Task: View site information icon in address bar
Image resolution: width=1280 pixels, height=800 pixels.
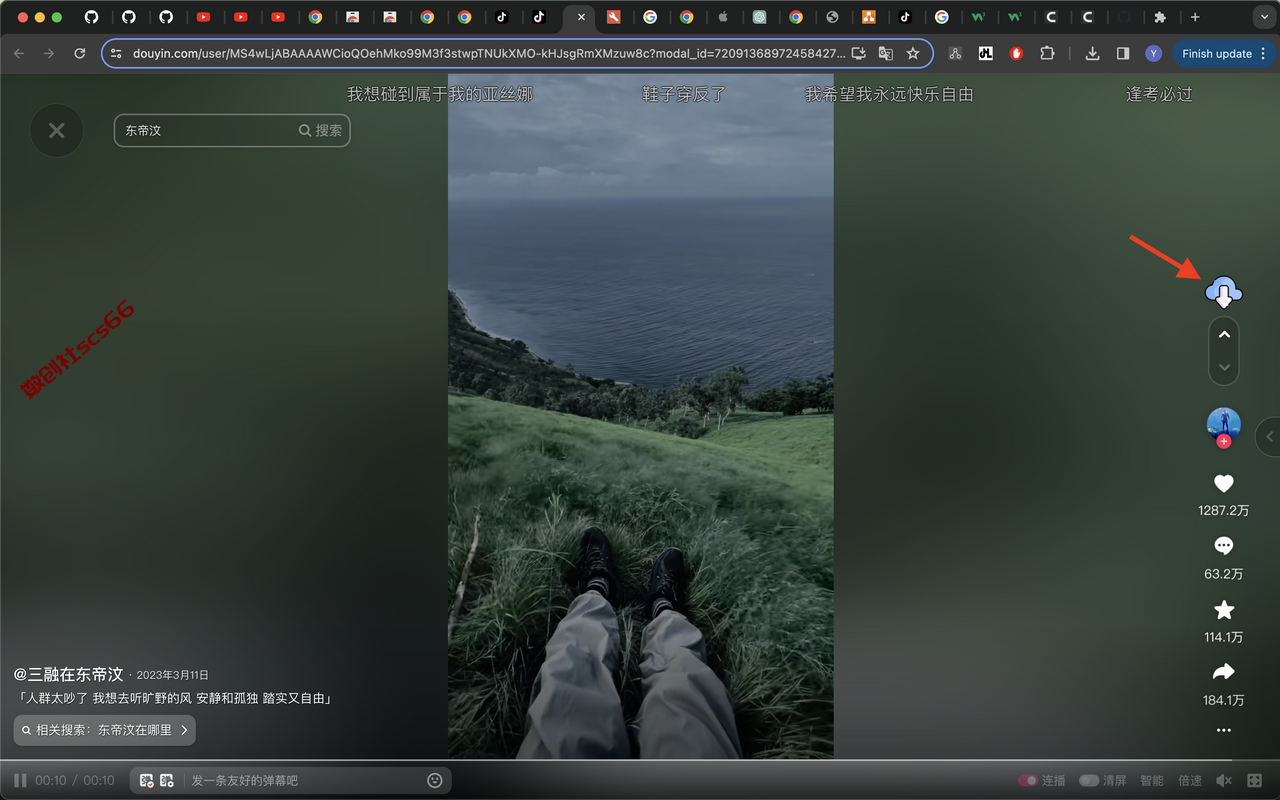Action: [x=116, y=54]
